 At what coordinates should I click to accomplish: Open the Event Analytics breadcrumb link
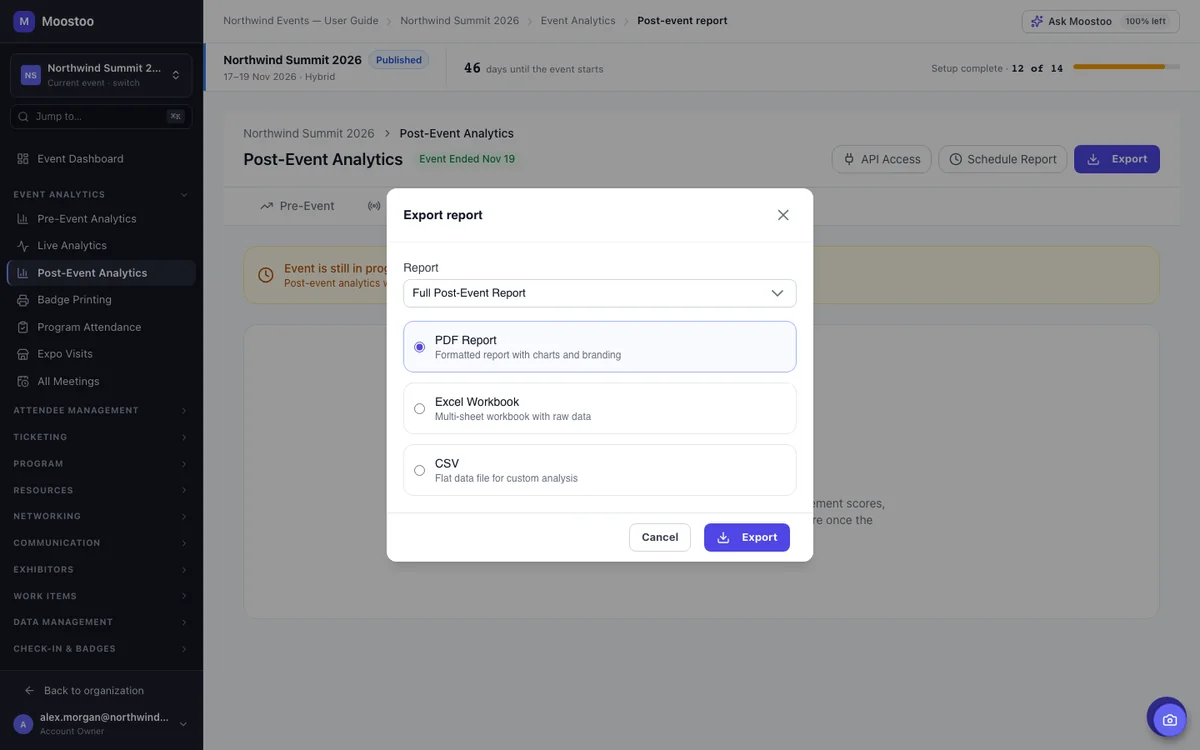point(578,21)
